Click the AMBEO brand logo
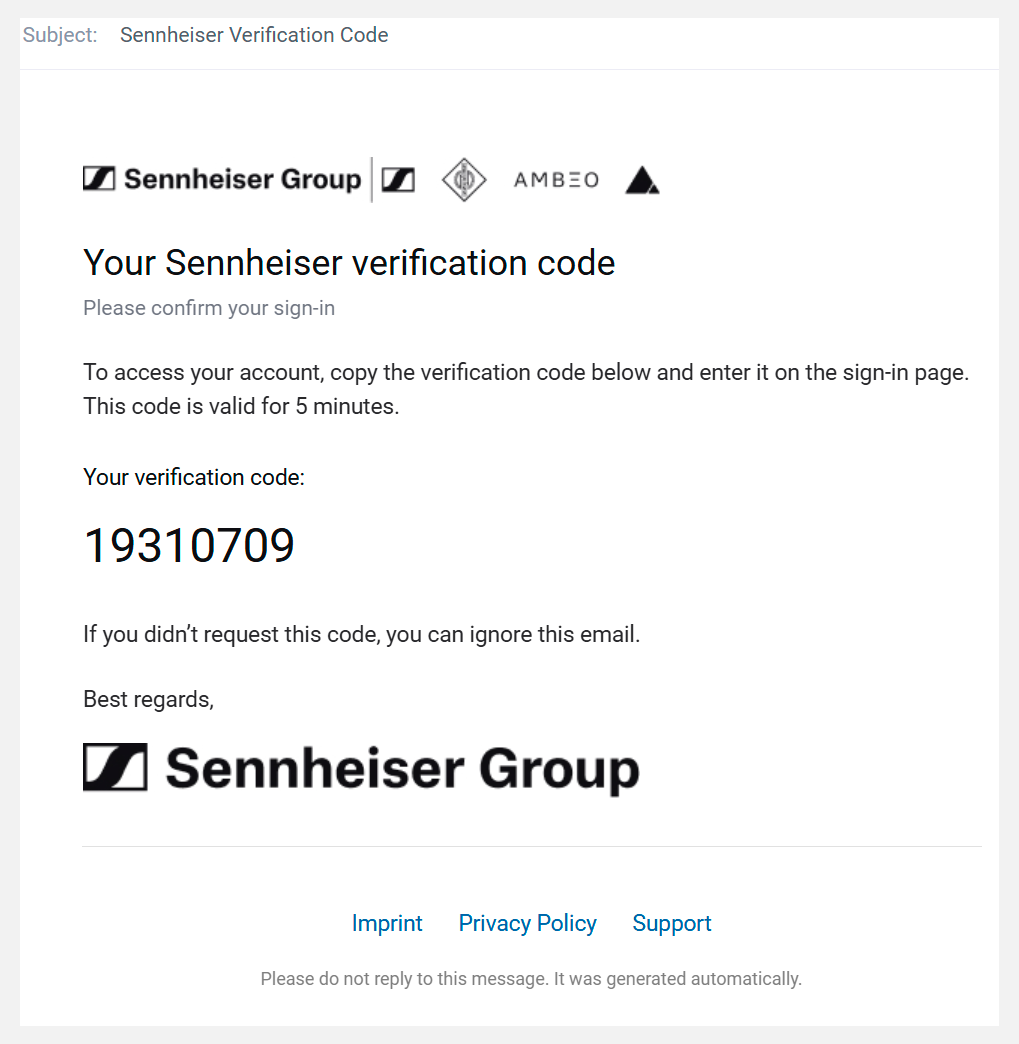 point(556,180)
